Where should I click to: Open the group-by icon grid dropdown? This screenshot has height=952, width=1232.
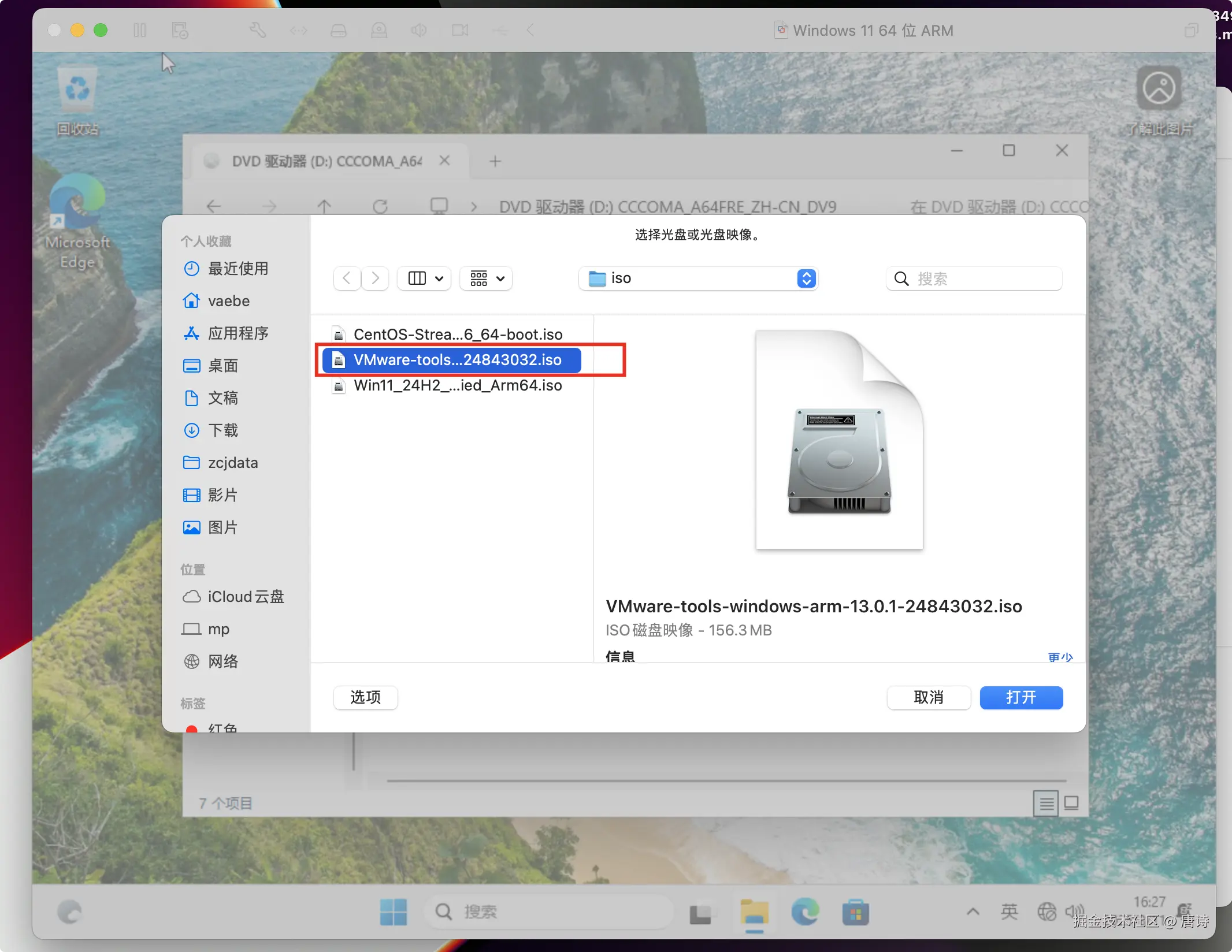coord(487,278)
